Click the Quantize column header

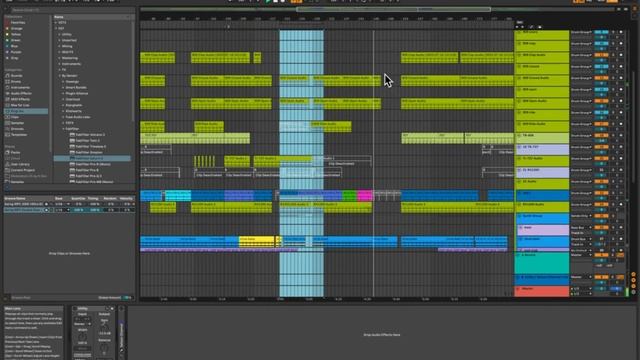[x=78, y=198]
